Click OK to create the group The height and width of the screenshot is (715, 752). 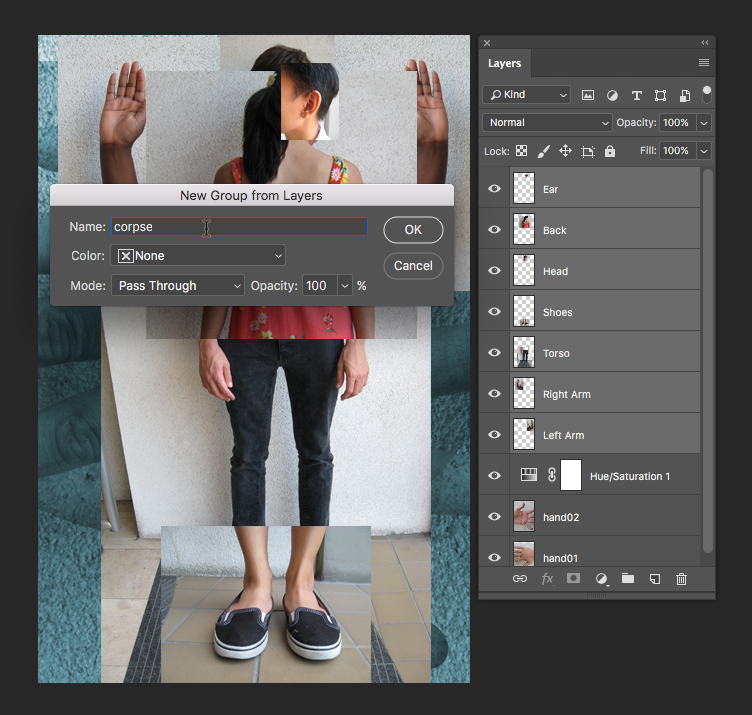(x=413, y=230)
